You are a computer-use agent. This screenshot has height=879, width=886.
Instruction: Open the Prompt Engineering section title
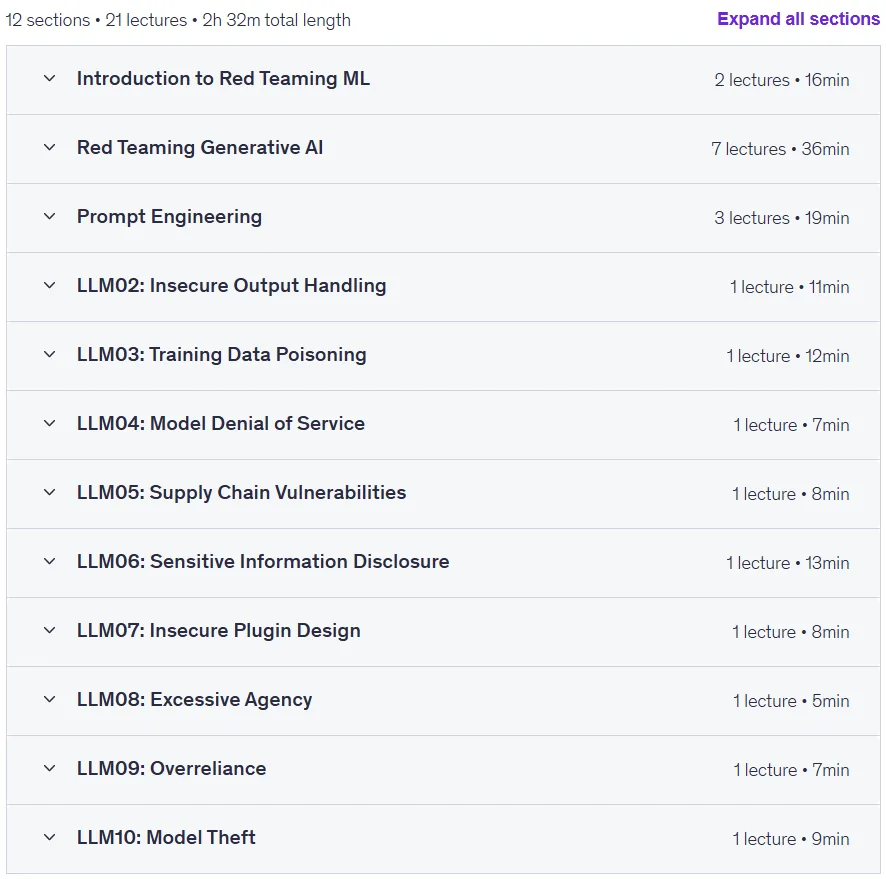coord(170,217)
